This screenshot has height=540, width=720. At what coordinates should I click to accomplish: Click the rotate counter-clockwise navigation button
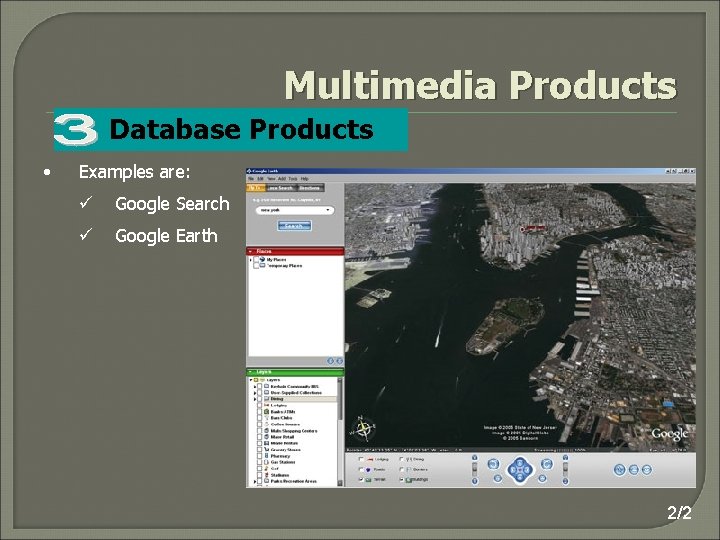click(494, 464)
